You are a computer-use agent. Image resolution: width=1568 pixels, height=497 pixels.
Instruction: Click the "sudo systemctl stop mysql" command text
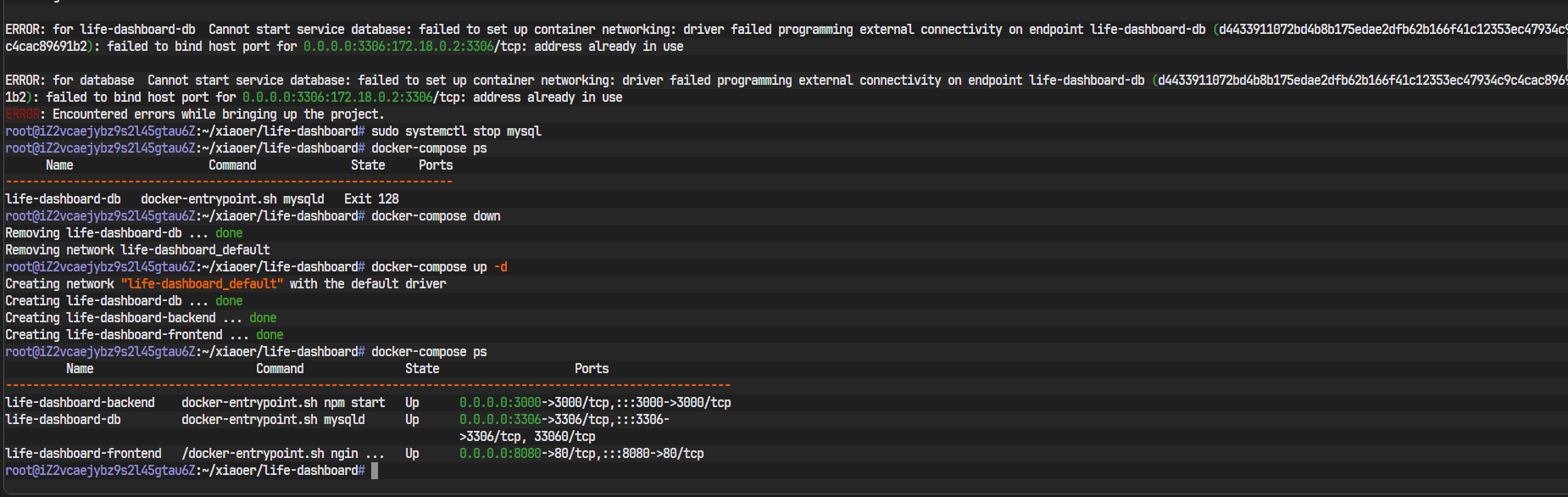point(456,131)
